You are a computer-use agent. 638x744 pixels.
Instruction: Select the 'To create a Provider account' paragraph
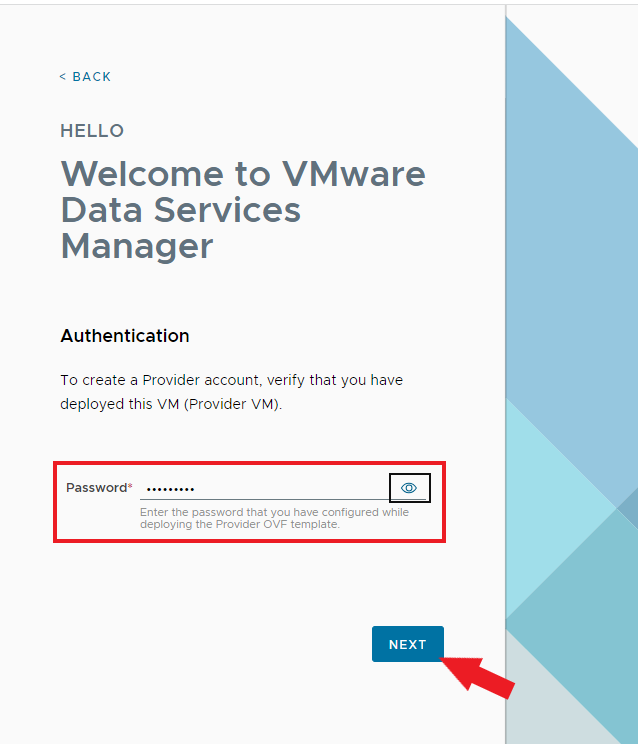point(231,392)
